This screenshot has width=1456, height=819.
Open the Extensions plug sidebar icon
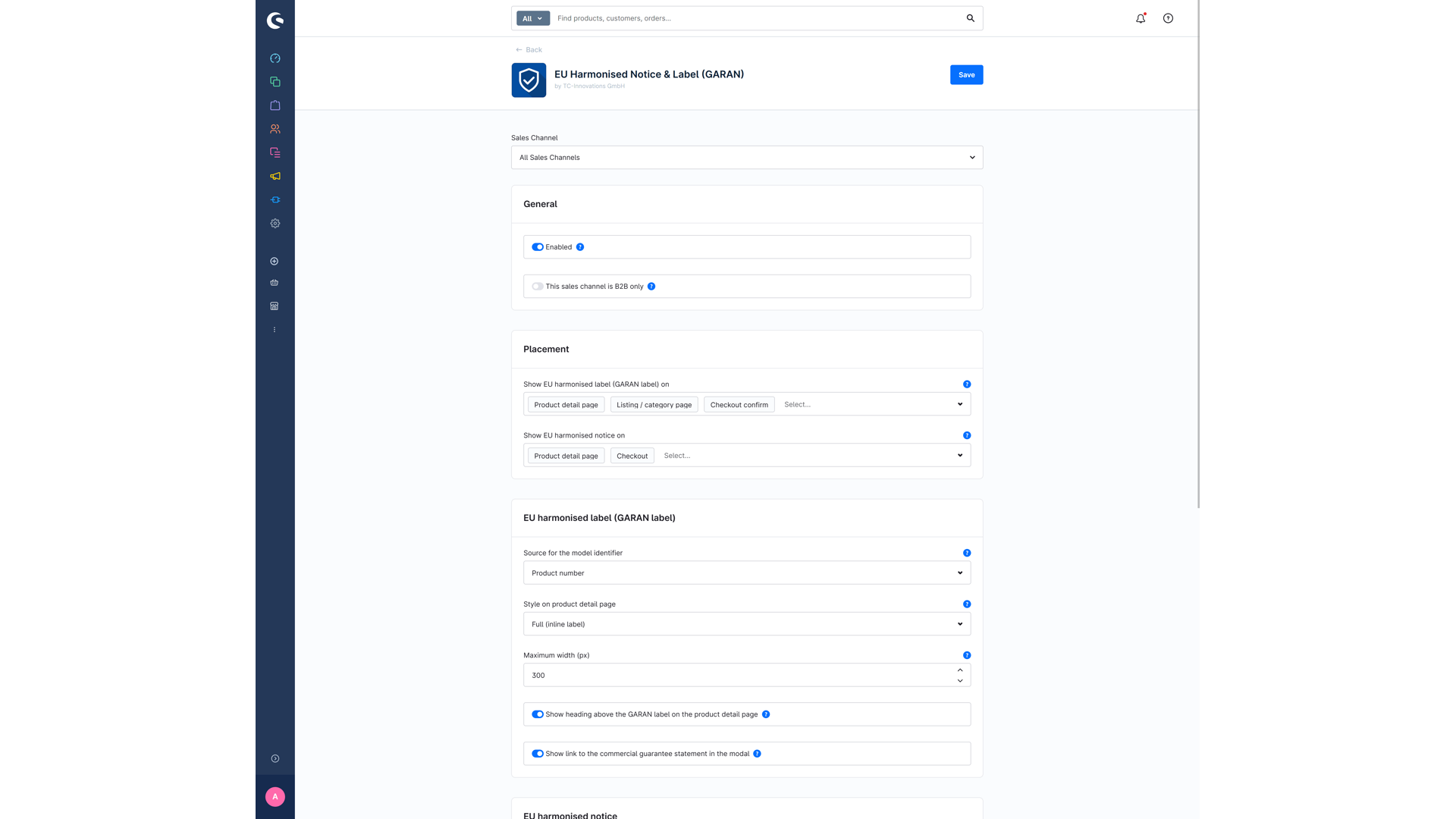click(x=275, y=200)
